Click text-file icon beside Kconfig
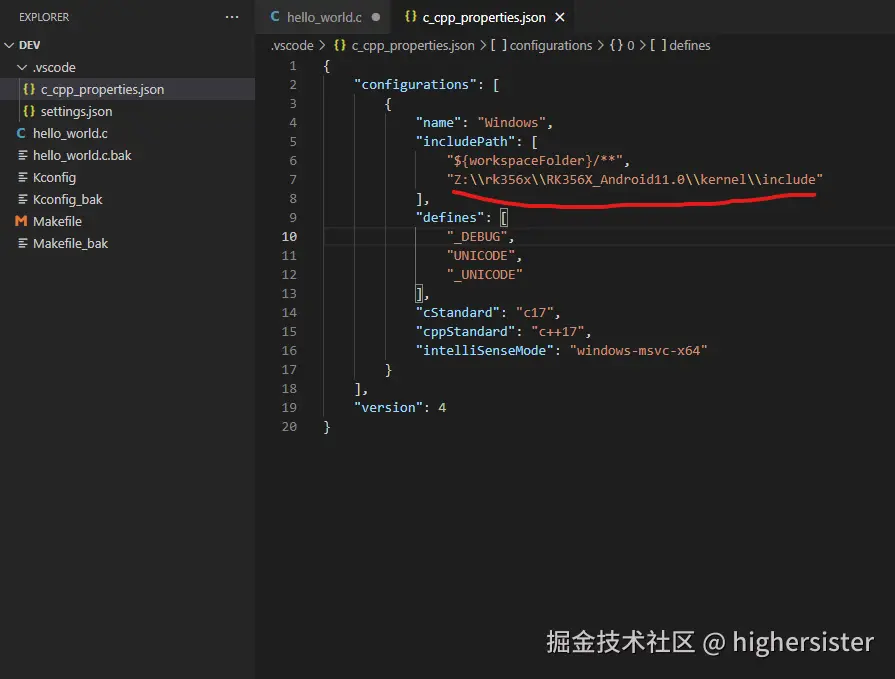Viewport: 895px width, 679px height. [22, 177]
